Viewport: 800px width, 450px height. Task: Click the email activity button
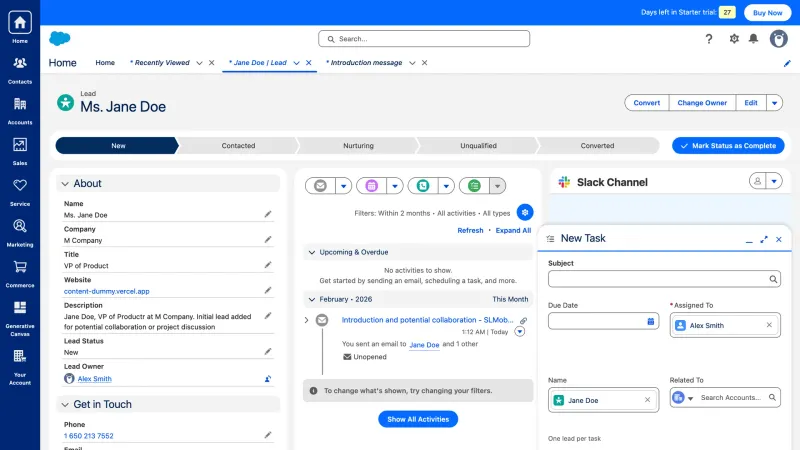(x=320, y=186)
